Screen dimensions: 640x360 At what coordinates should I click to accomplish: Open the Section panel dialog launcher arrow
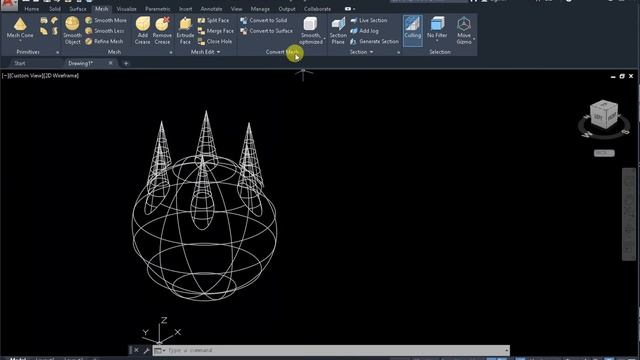pos(398,53)
